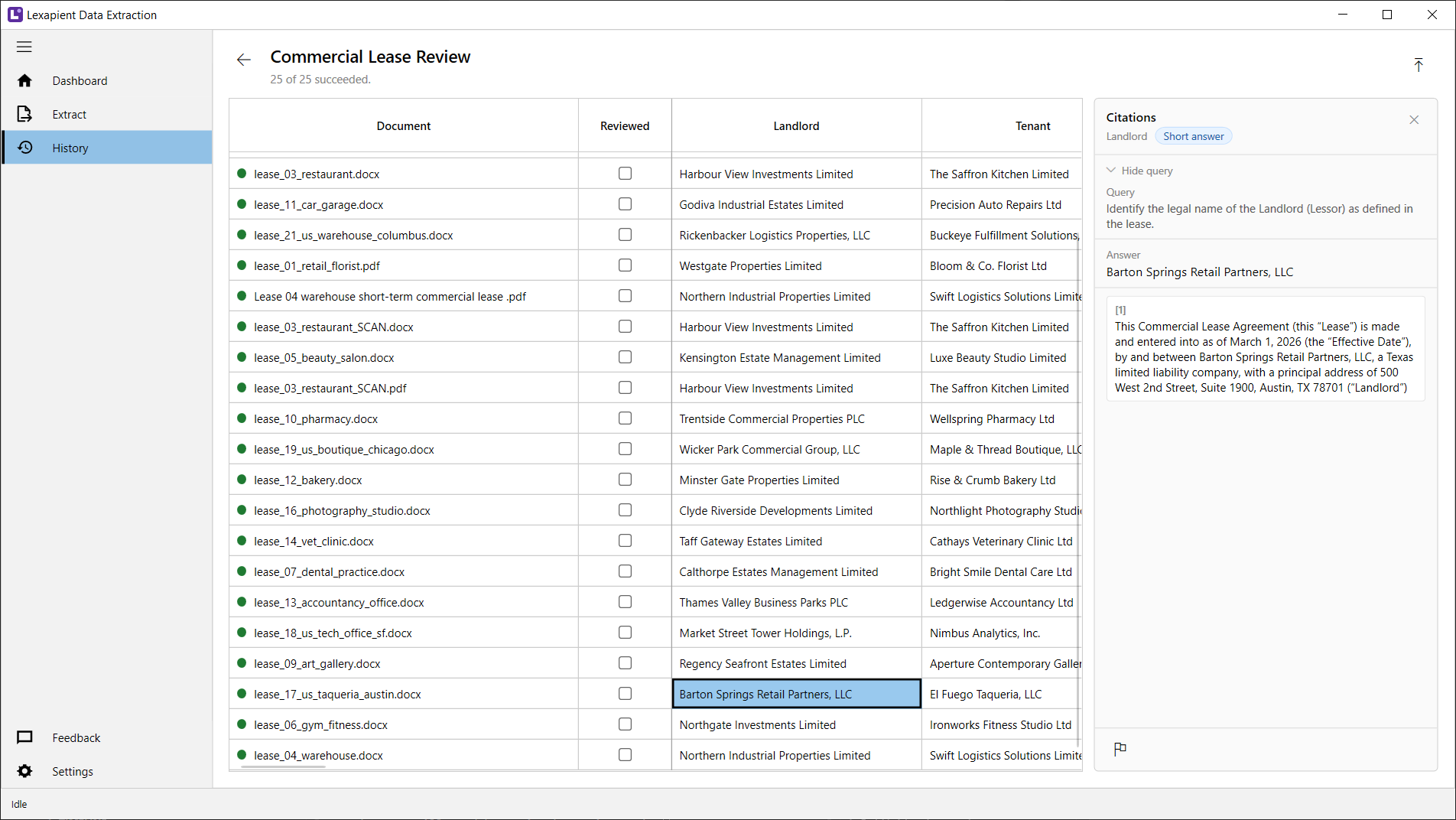
Task: Select Market Street Tower Holdings, L.P. cell
Action: [796, 633]
